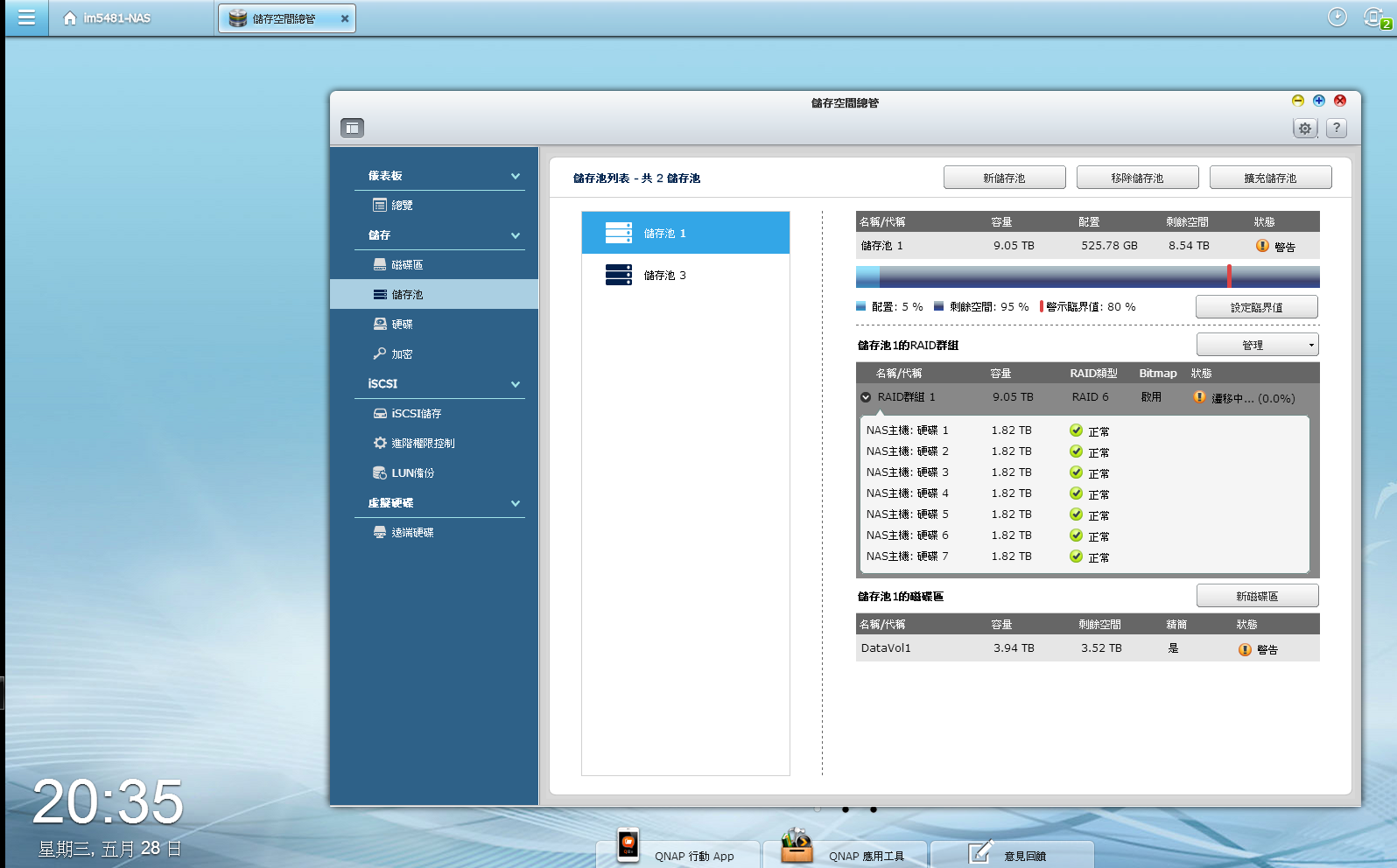This screenshot has width=1397, height=868.
Task: Open iSCSI儲存 in the sidebar
Action: click(416, 414)
